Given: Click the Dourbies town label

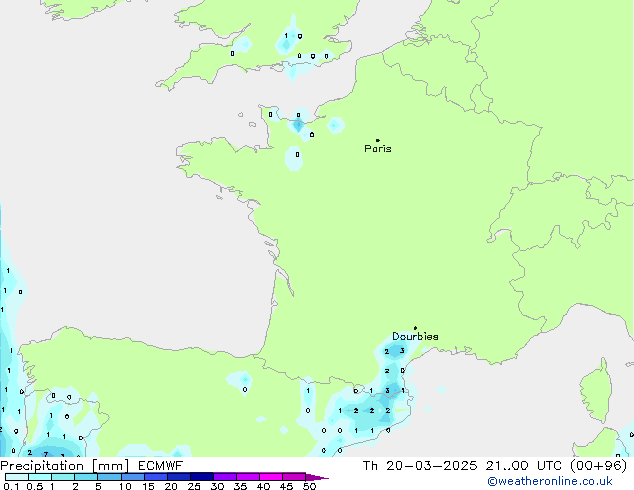Looking at the screenshot, I should pyautogui.click(x=415, y=336).
